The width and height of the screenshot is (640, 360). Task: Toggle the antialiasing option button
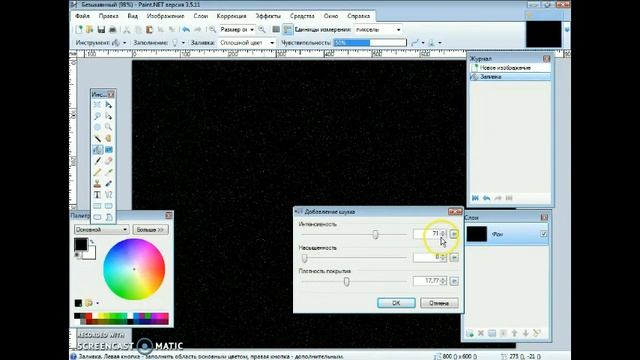point(415,42)
